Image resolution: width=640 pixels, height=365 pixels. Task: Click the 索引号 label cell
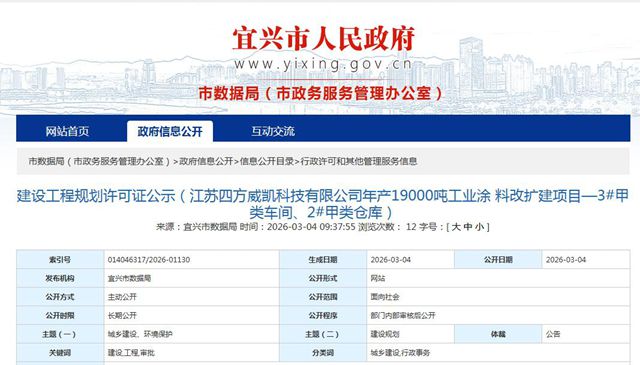[60, 260]
